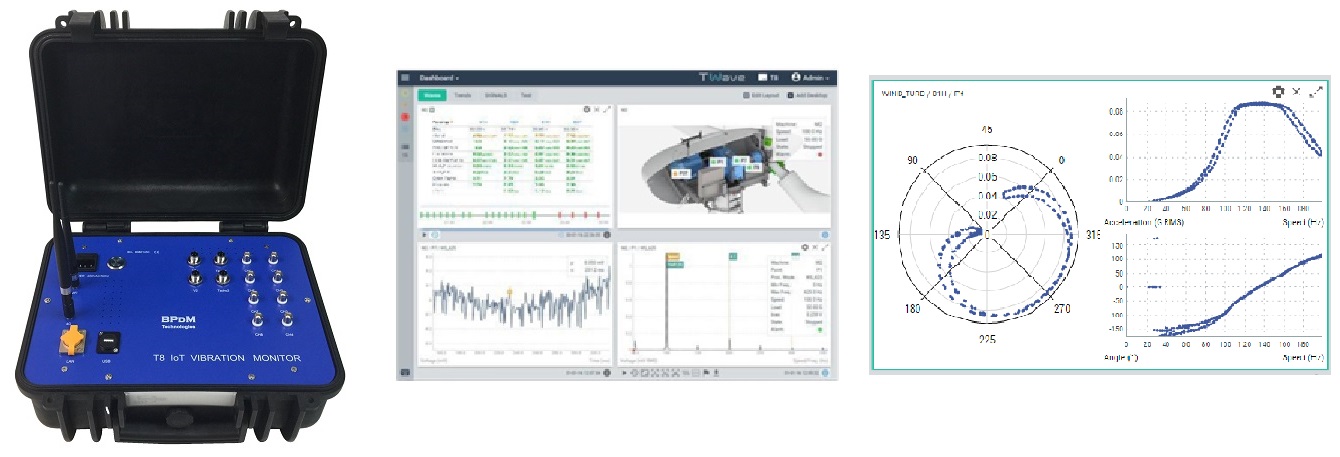Image resolution: width=1340 pixels, height=457 pixels.
Task: Click the globe icon below the turbine widget
Action: click(x=825, y=234)
